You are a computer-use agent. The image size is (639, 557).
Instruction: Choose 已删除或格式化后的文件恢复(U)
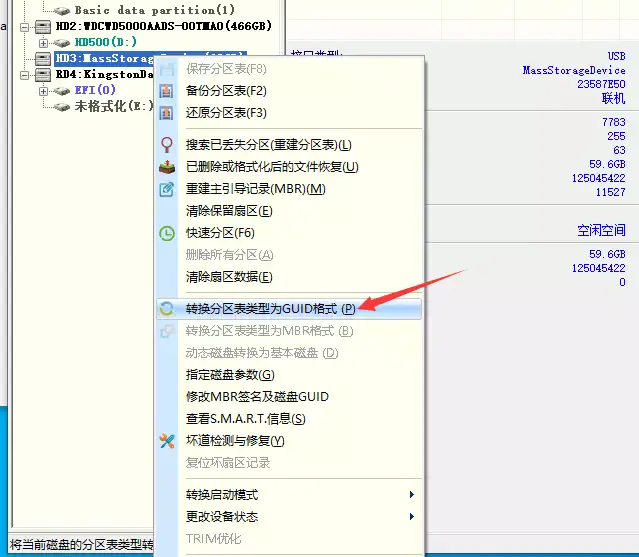pyautogui.click(x=289, y=167)
